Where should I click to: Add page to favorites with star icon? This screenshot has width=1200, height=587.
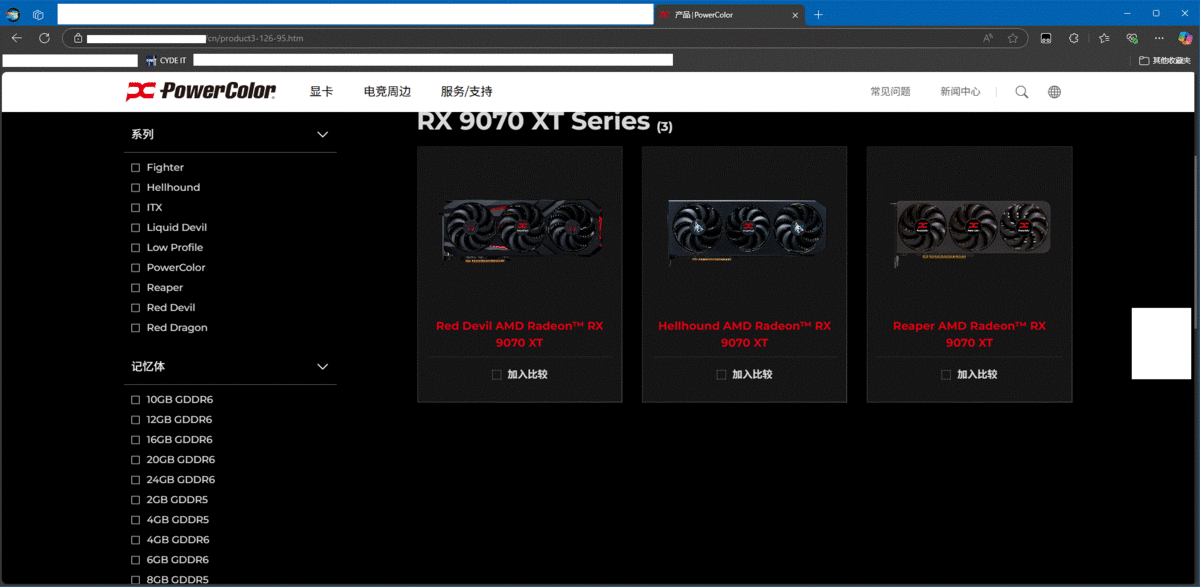coord(1013,38)
